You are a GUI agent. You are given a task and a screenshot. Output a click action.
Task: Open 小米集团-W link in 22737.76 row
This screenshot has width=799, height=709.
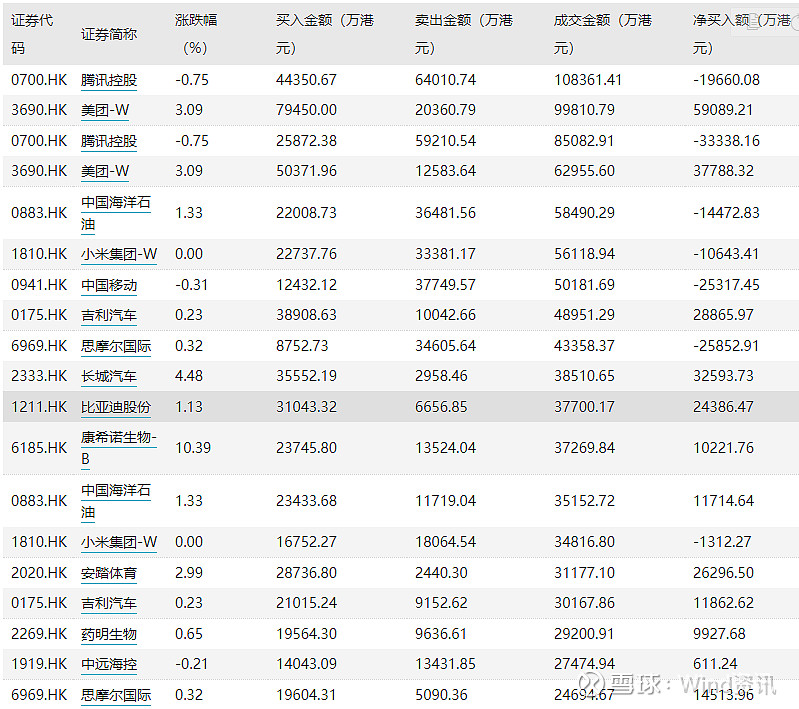point(119,254)
